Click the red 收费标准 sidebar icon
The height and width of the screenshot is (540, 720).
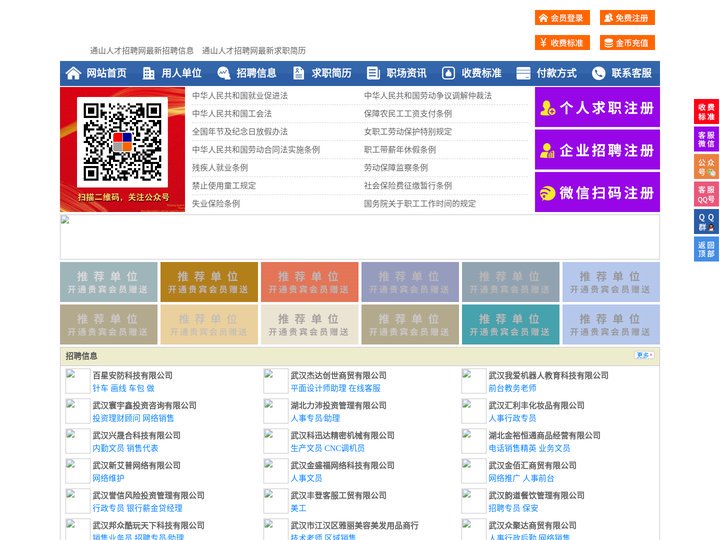point(706,112)
